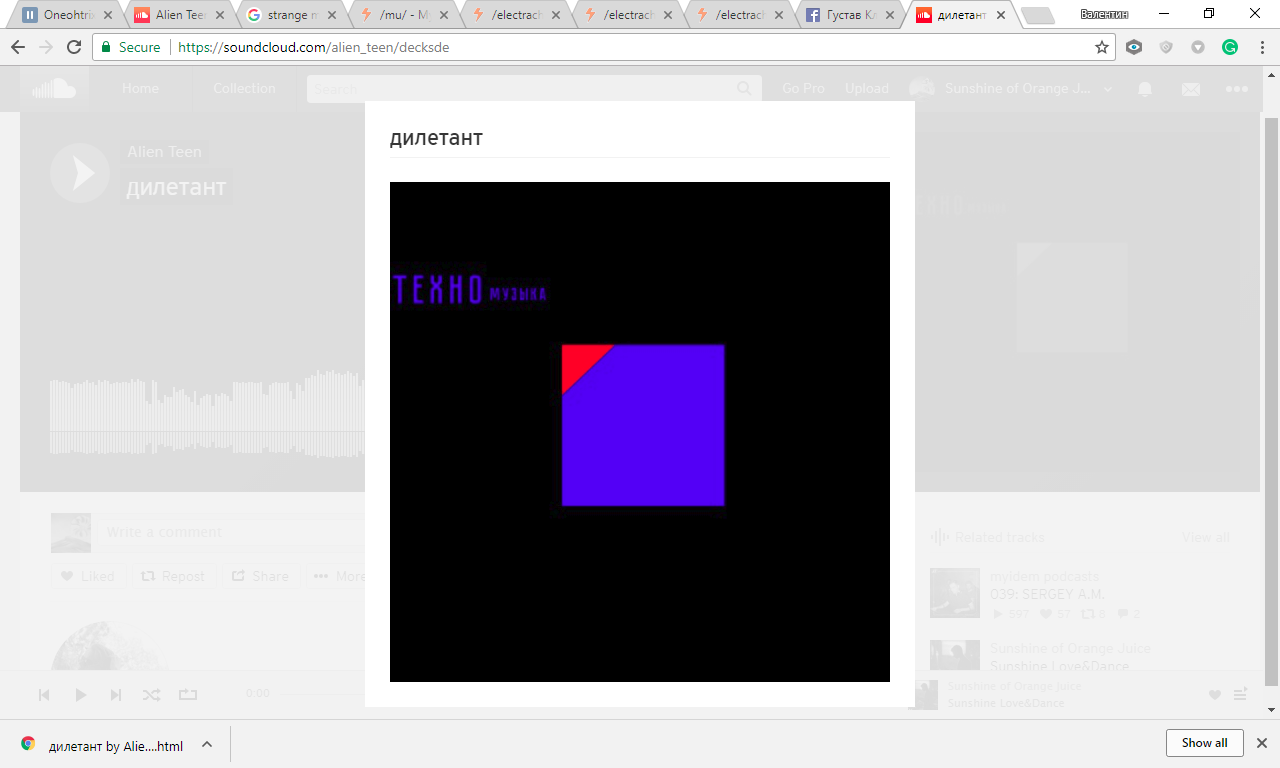The height and width of the screenshot is (768, 1280).
Task: Go to SoundCloud Home
Action: coord(140,88)
